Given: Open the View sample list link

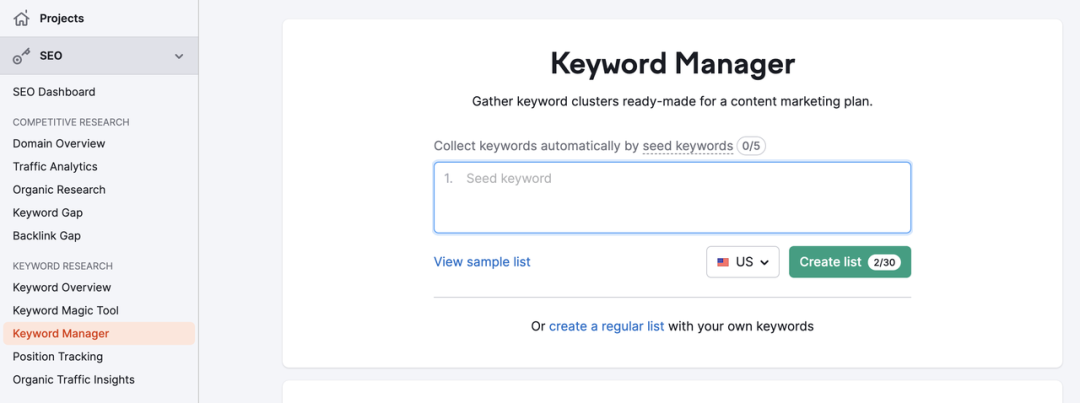Looking at the screenshot, I should 482,262.
